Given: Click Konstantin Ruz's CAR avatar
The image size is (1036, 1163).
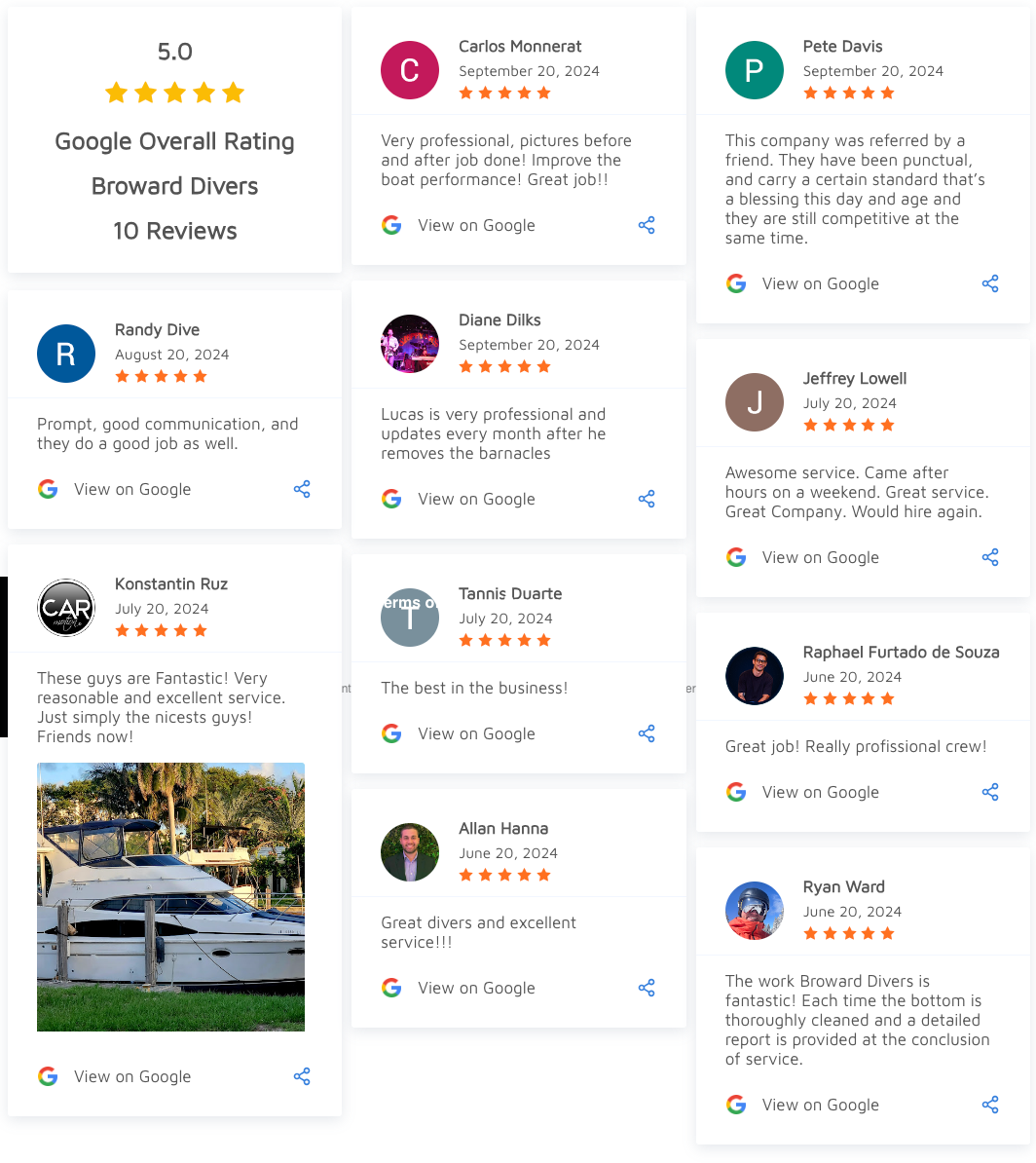Looking at the screenshot, I should (66, 608).
